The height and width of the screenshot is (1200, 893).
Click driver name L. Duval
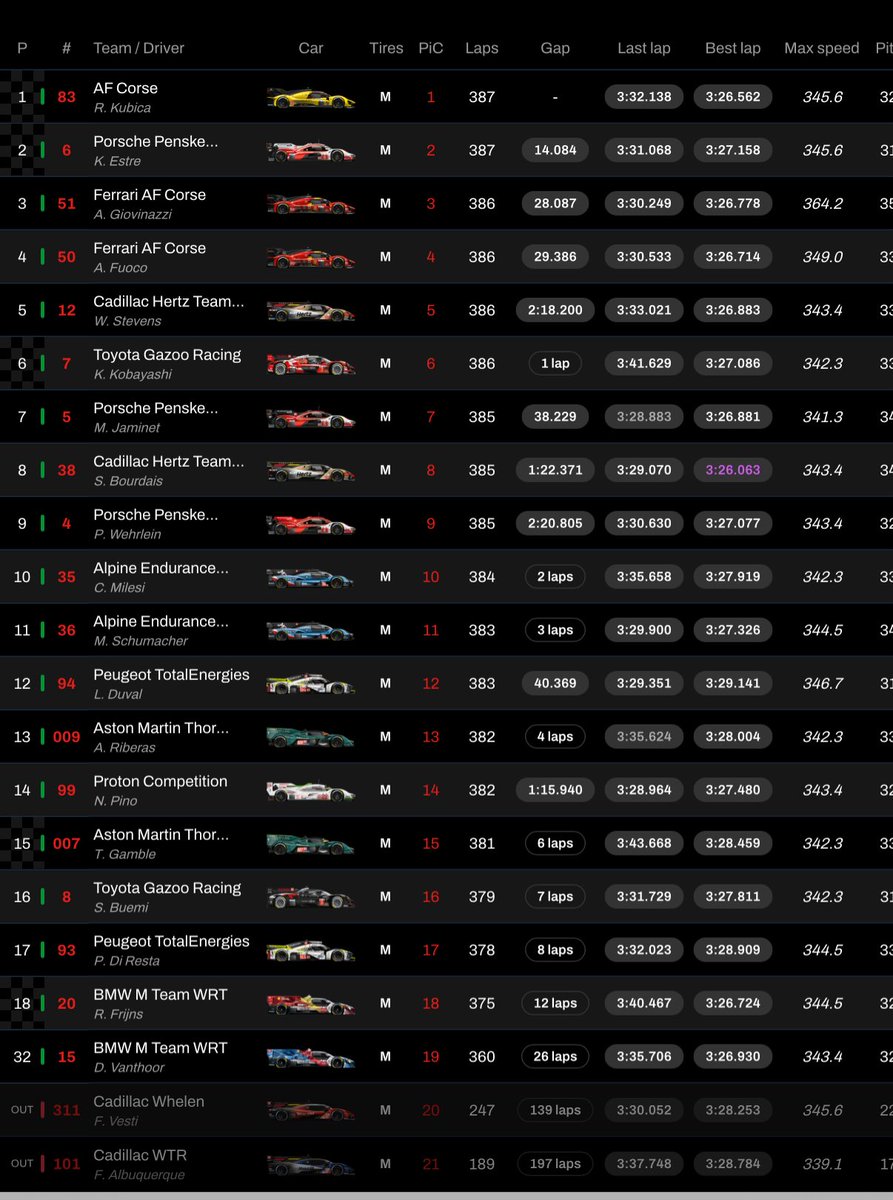pos(118,694)
